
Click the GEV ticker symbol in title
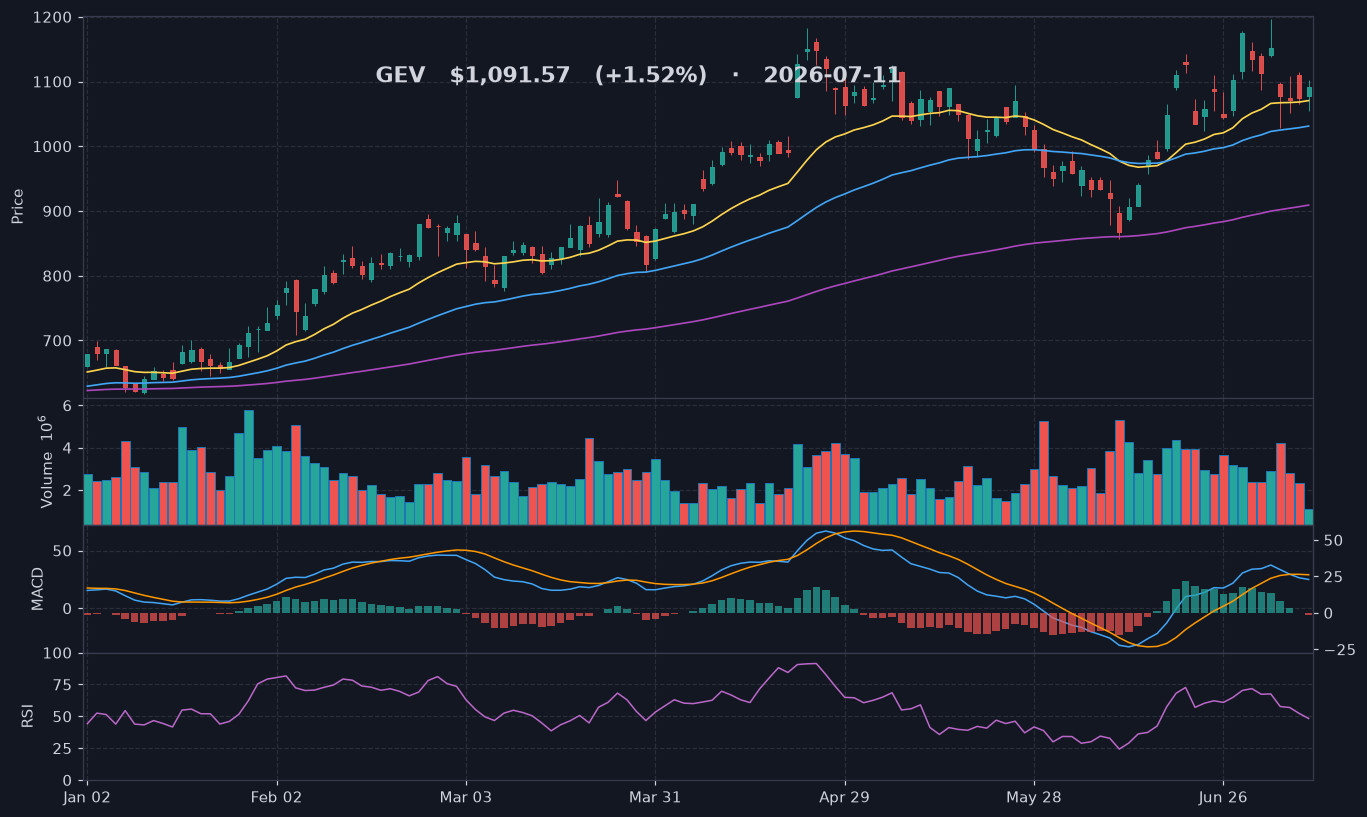(400, 76)
